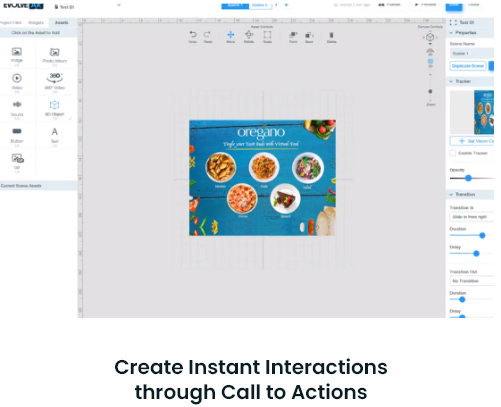Click the plus icon to add scene
Screen dimensions: 501x407
coord(286,5)
